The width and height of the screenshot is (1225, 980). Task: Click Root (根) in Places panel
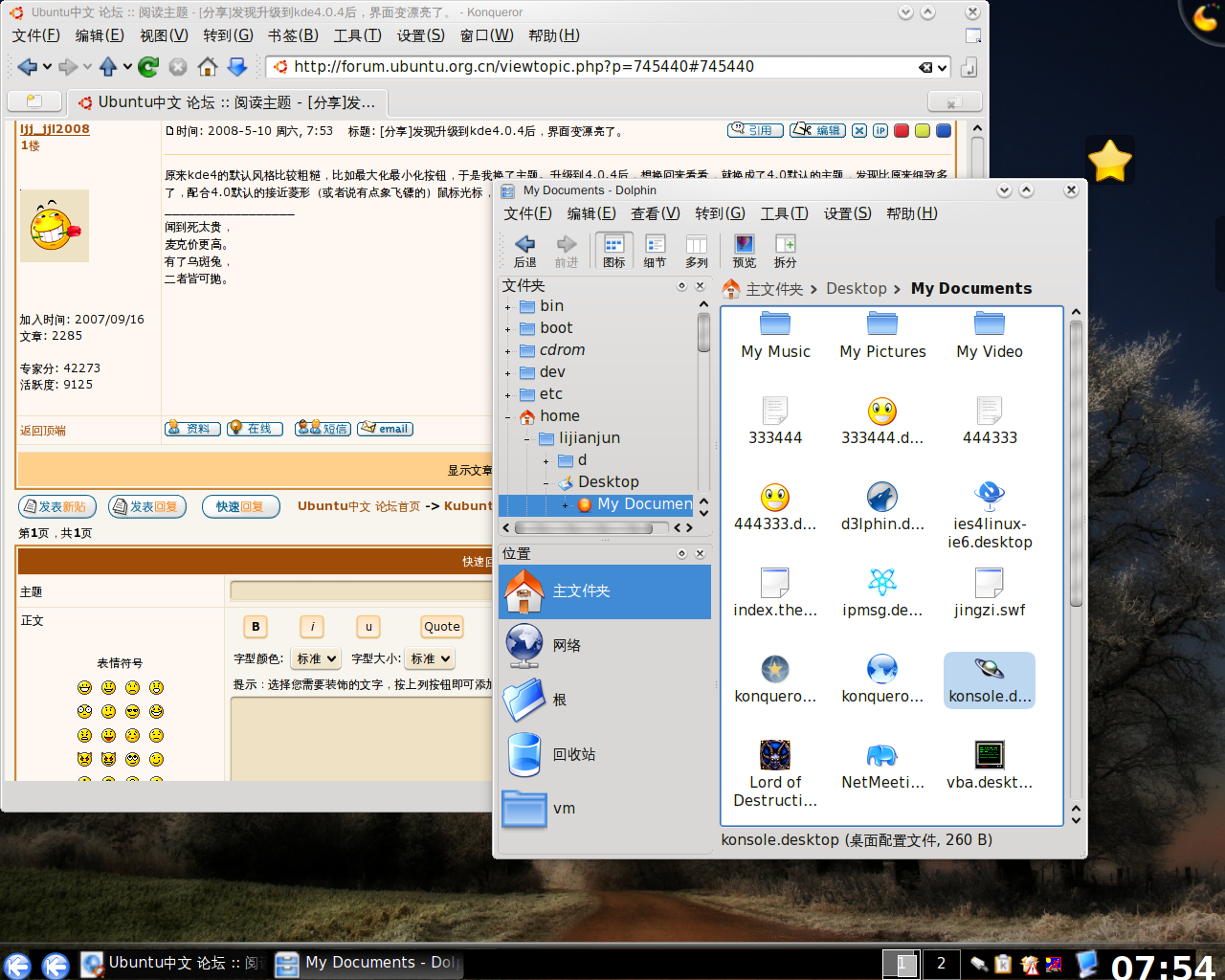[x=605, y=700]
